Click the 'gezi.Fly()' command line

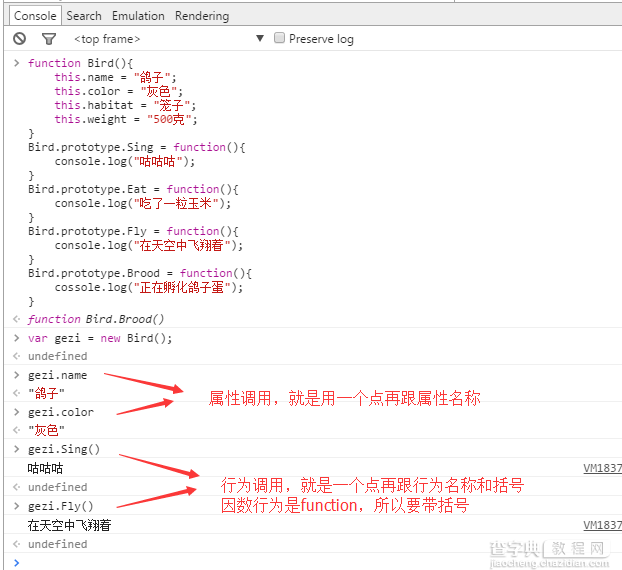tap(61, 506)
